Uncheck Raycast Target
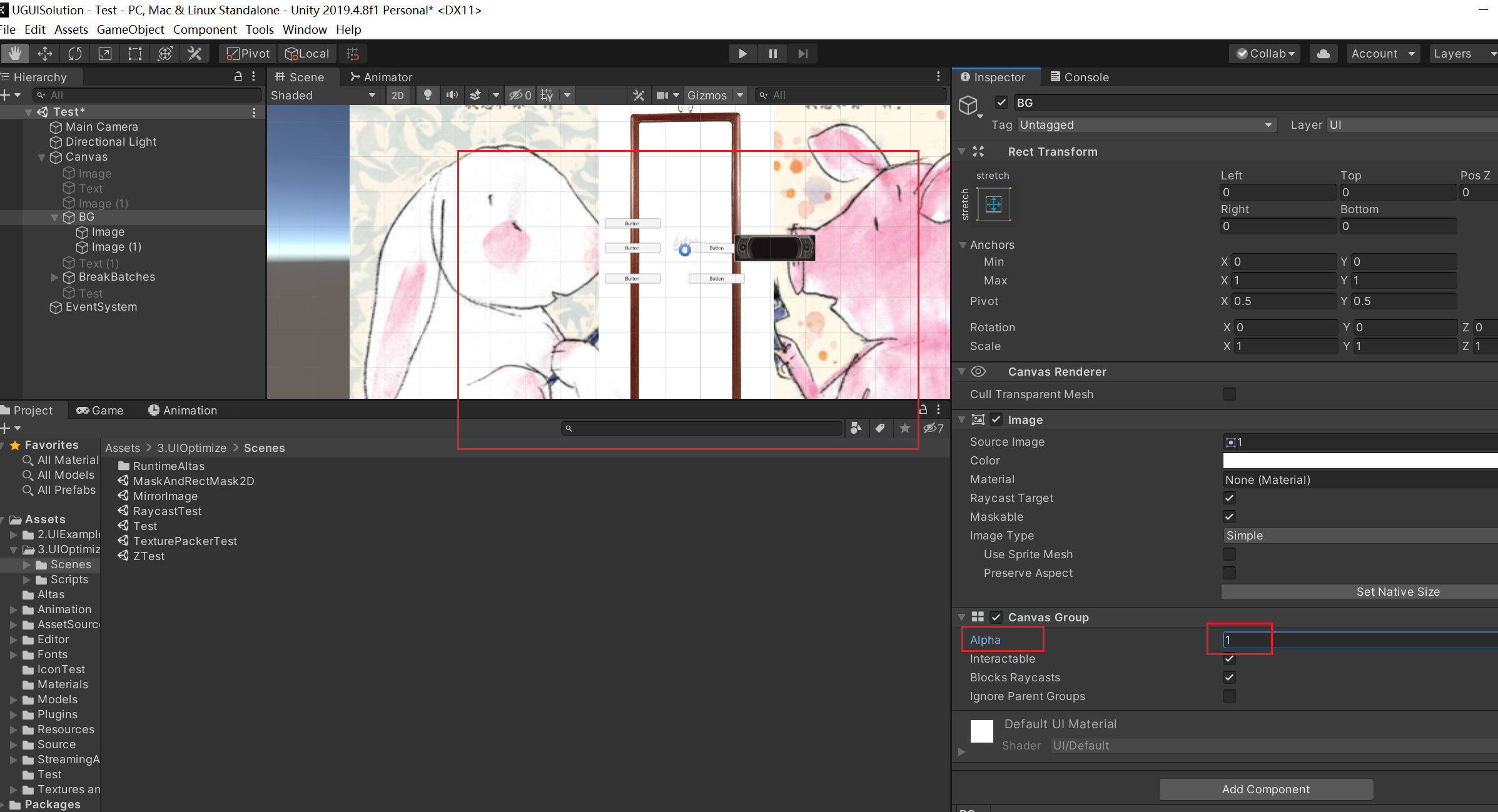 coord(1229,498)
